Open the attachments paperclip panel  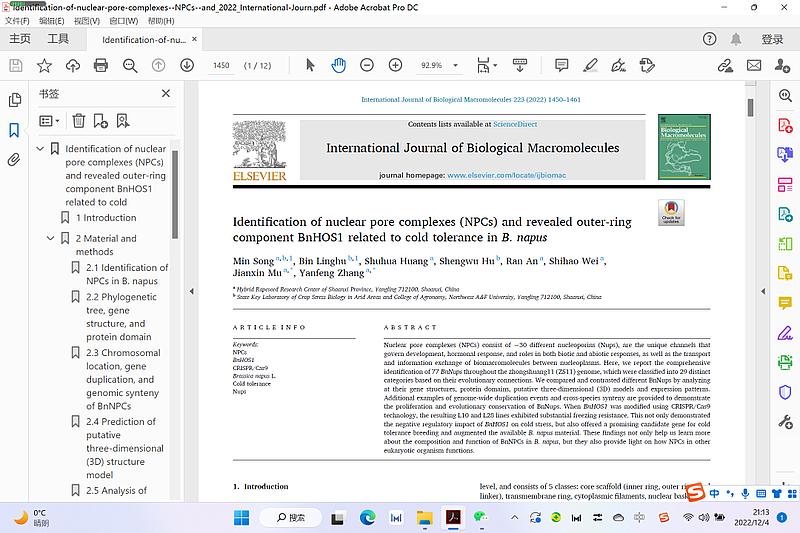coord(14,159)
